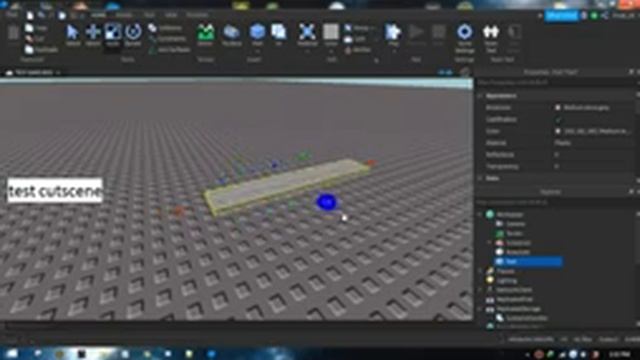Click the test cutscene document tab
Image resolution: width=640 pixels, height=360 pixels.
pos(33,73)
